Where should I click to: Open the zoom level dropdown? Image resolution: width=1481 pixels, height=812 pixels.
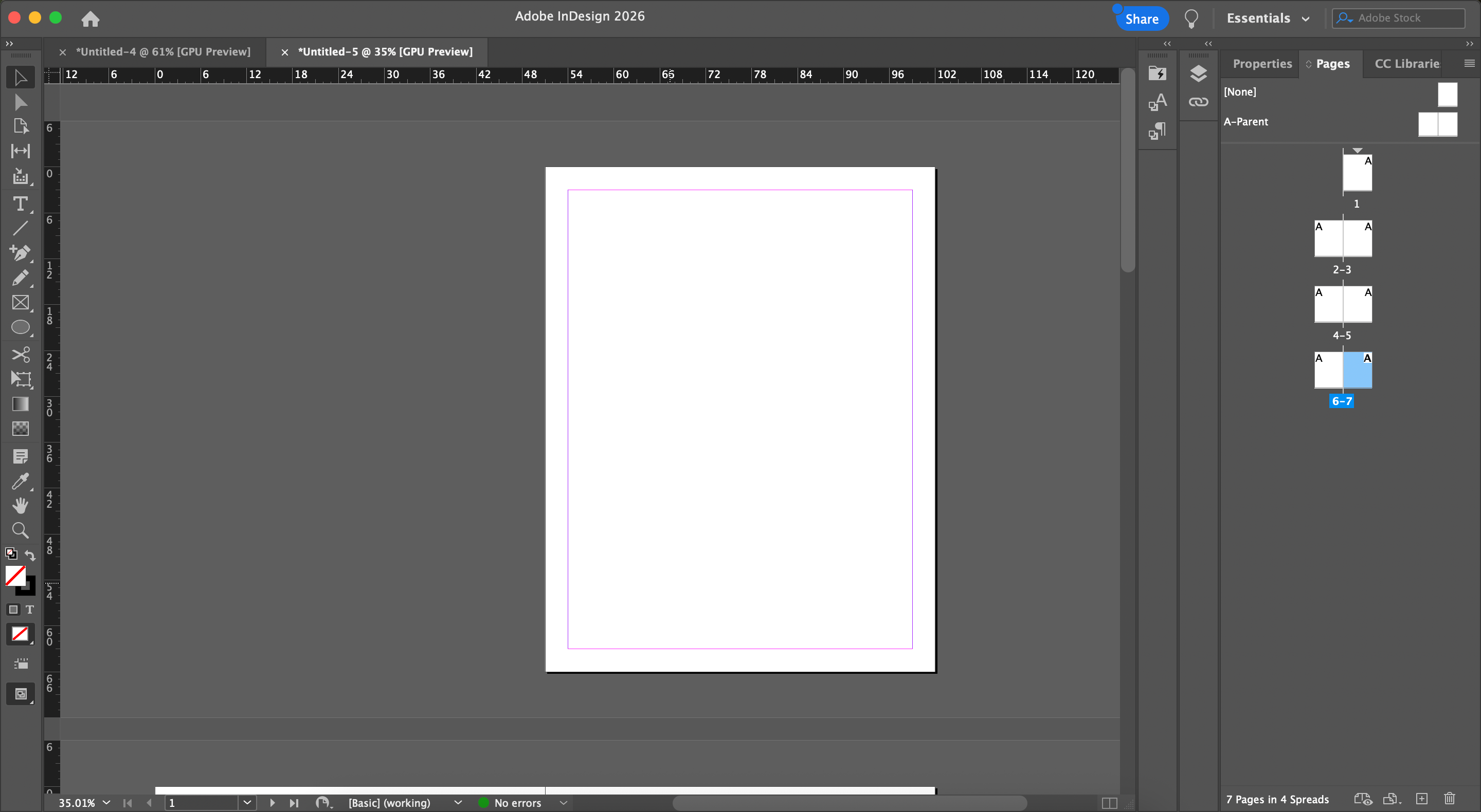pos(106,802)
